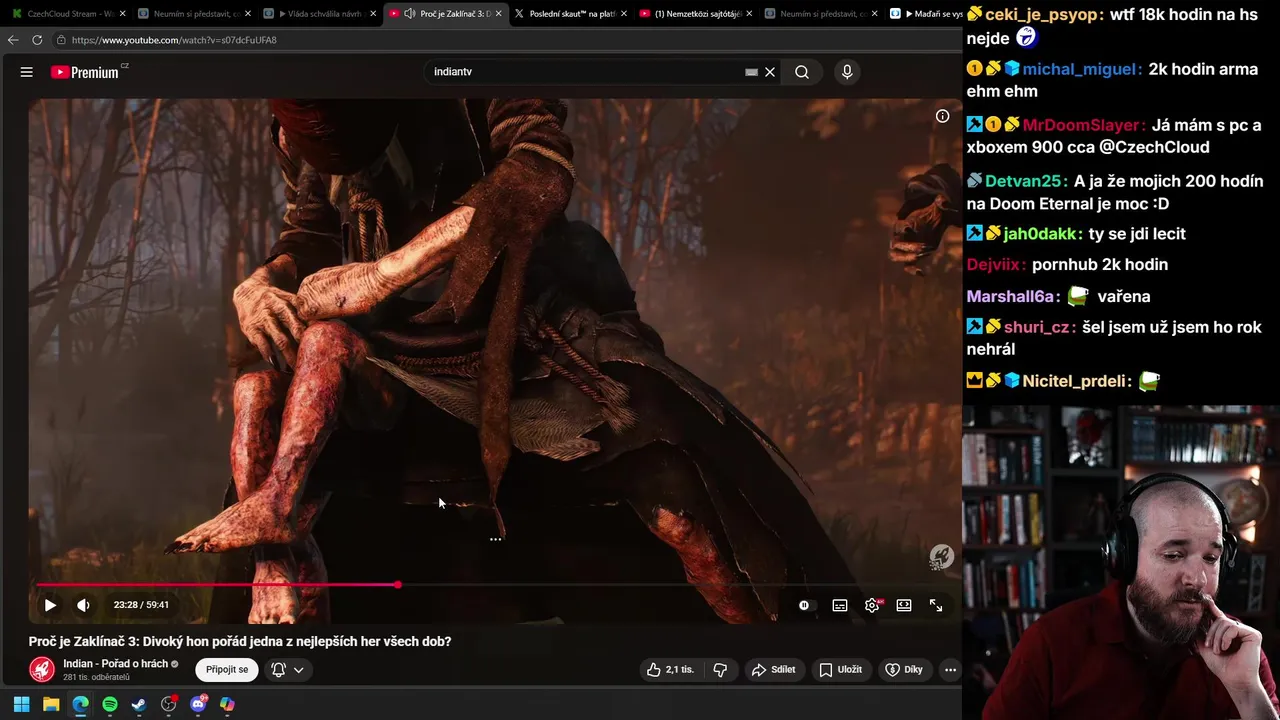Reload the YouTube page
This screenshot has height=720, width=1280.
pos(37,40)
